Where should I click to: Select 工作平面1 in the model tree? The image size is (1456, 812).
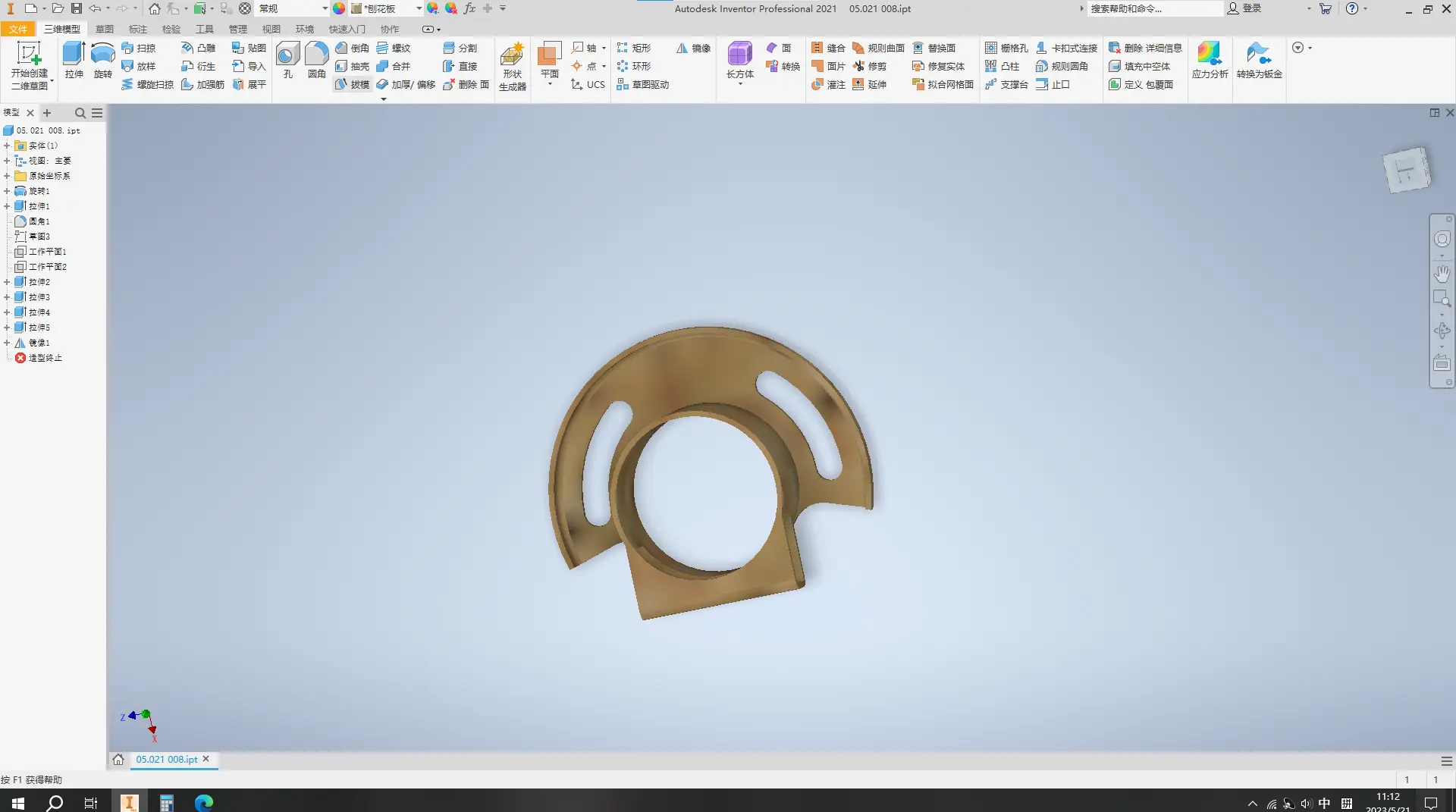[41, 252]
